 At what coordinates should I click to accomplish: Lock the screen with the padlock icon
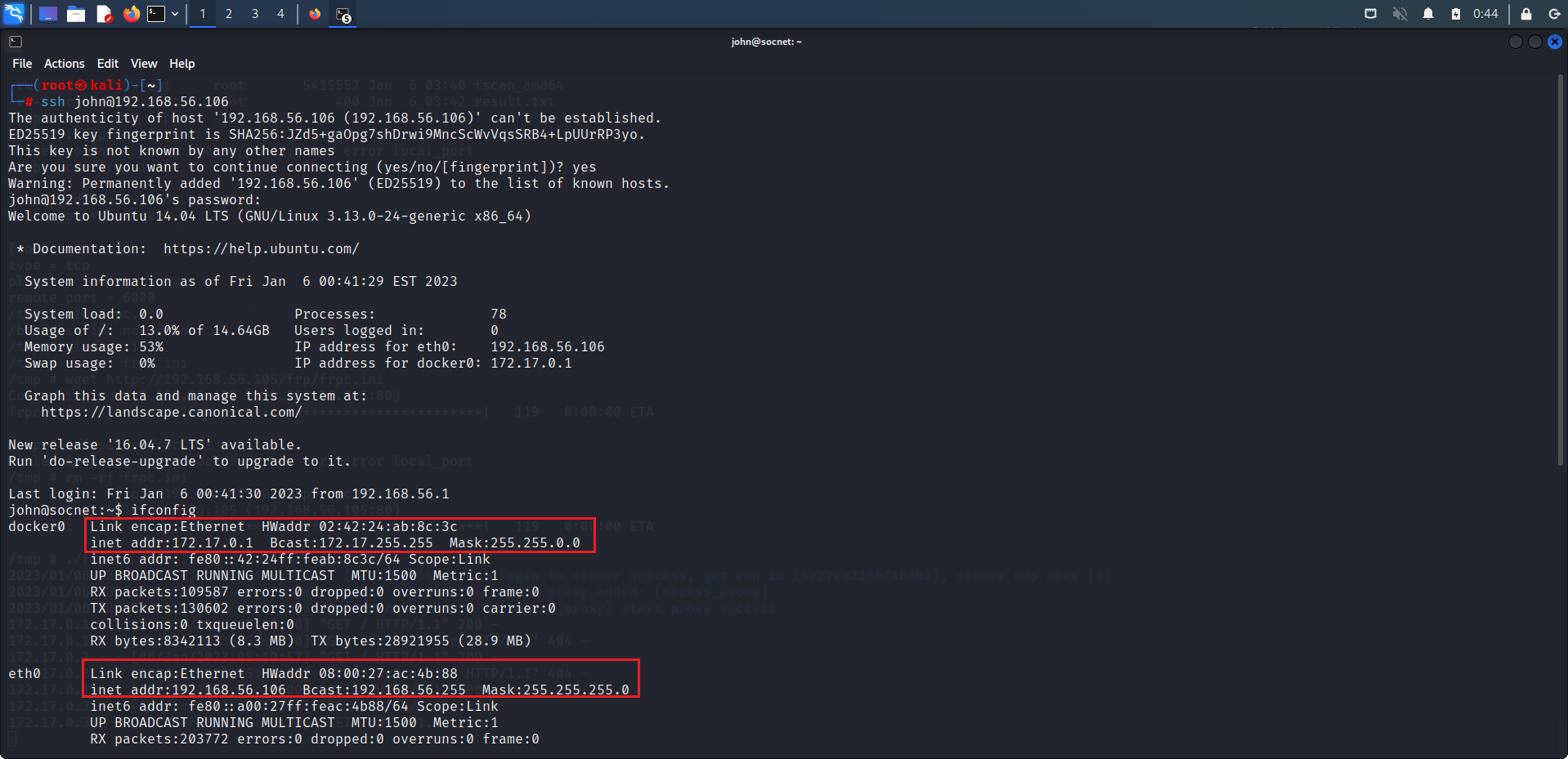pyautogui.click(x=1525, y=14)
